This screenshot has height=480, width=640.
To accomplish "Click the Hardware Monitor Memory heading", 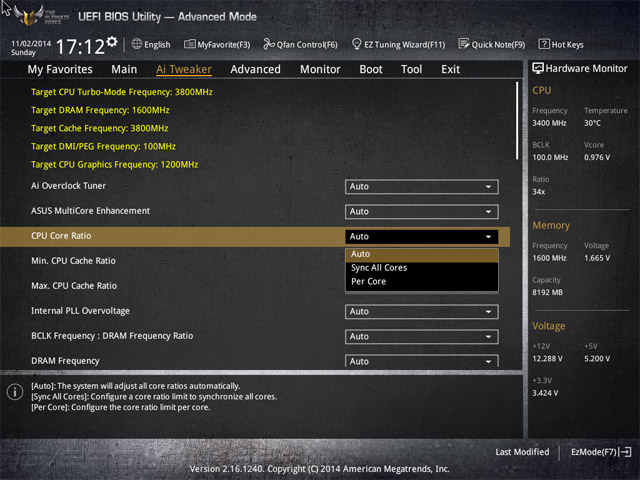I will point(551,225).
